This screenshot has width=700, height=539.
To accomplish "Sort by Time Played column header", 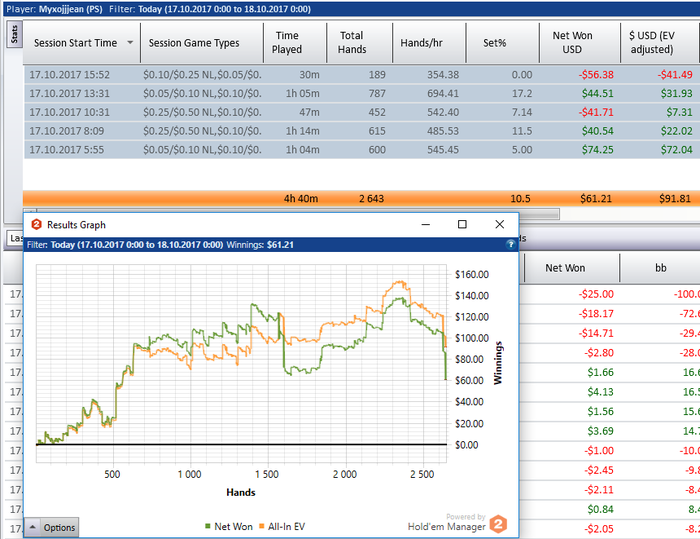I will [295, 43].
